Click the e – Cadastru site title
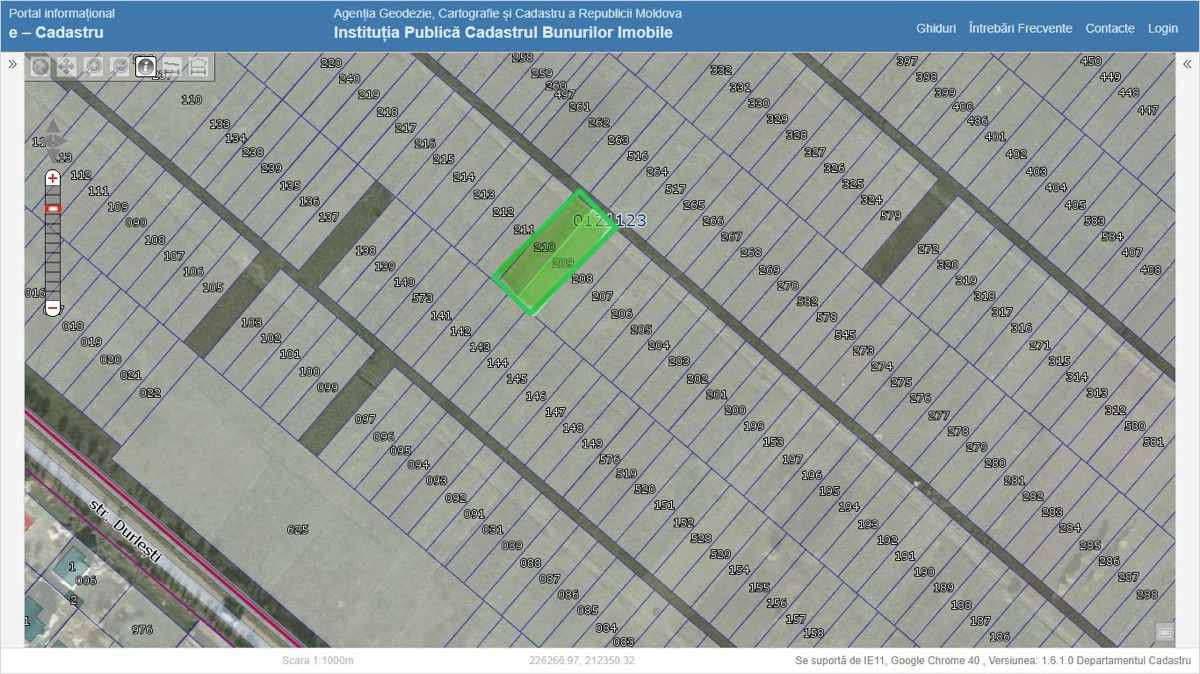Viewport: 1200px width, 674px height. pos(56,33)
